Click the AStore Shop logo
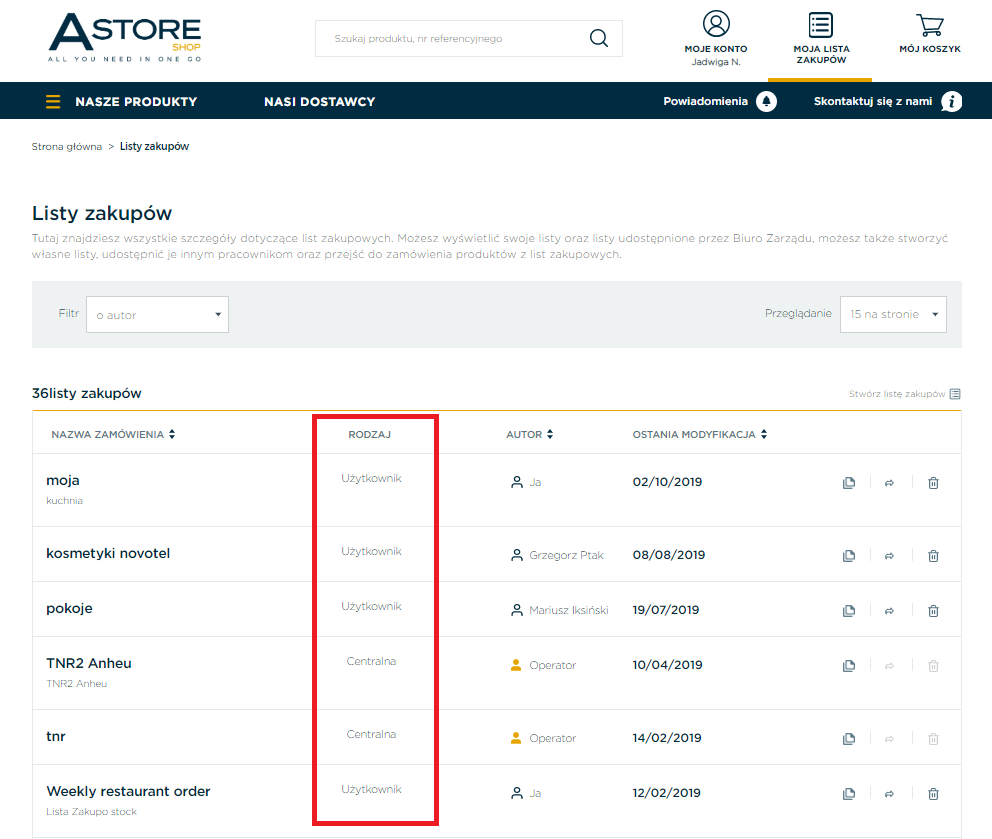Viewport: 992px width, 839px height. [x=125, y=37]
